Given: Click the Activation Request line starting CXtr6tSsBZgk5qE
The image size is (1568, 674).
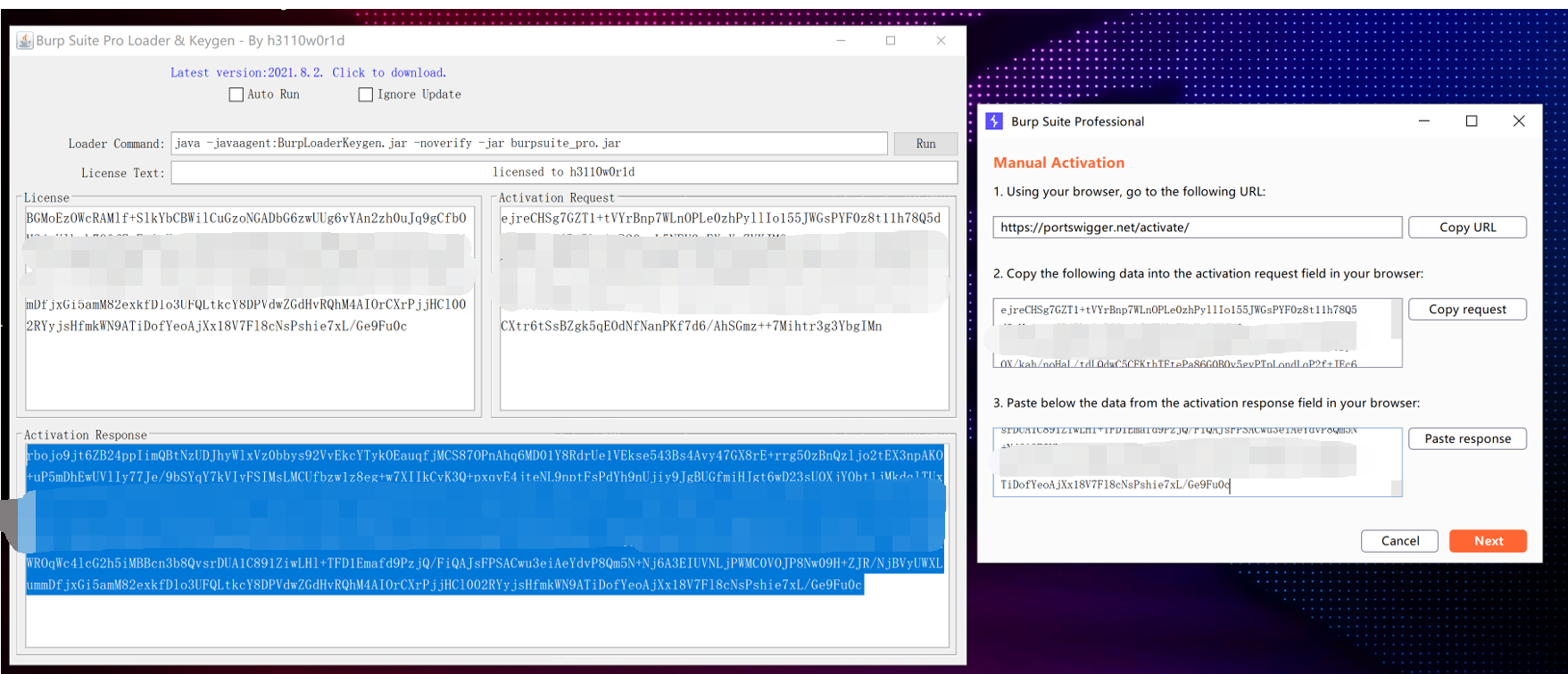Looking at the screenshot, I should [x=692, y=326].
